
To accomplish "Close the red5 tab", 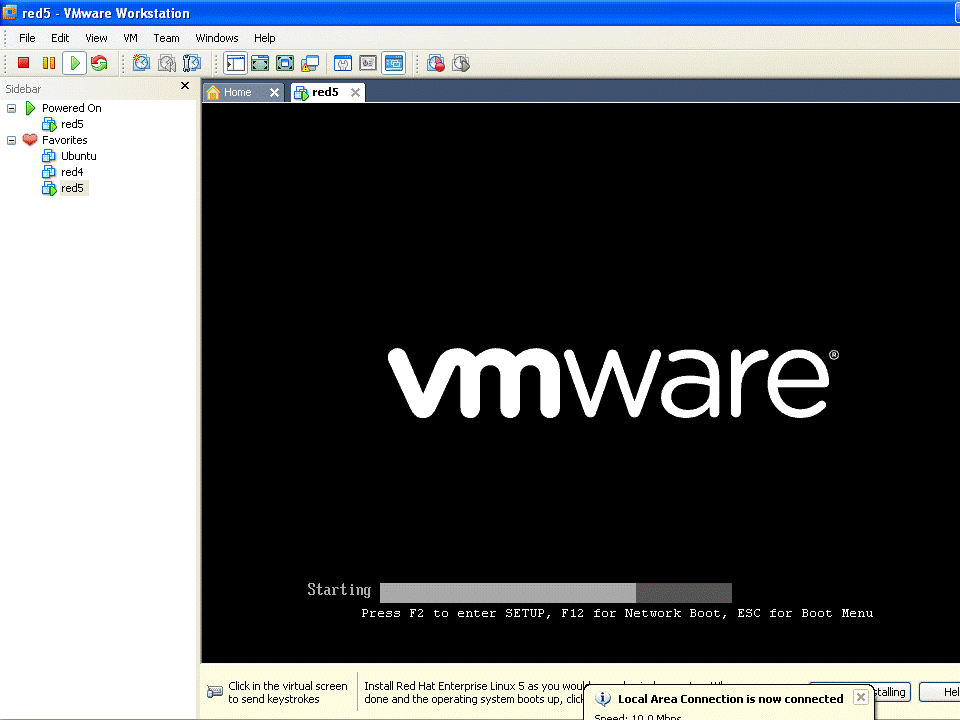I will (x=355, y=92).
